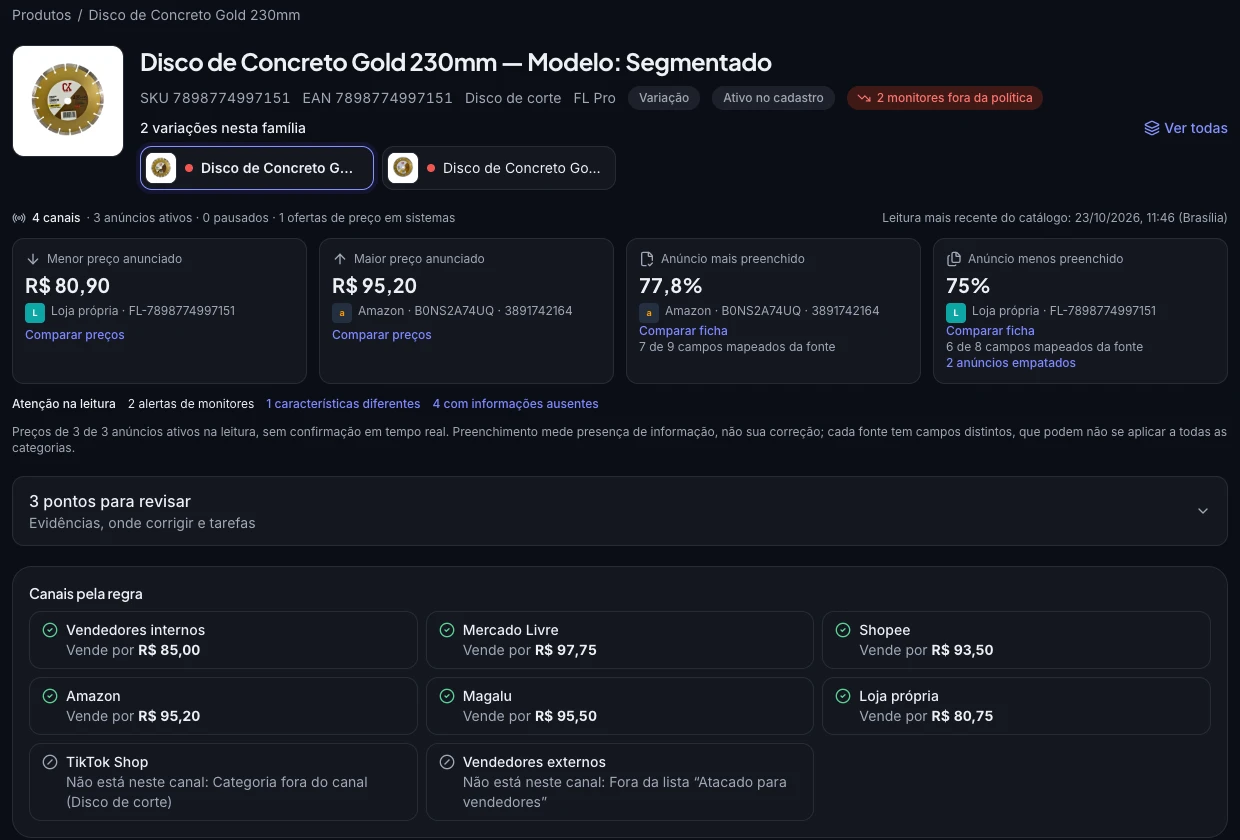Viewport: 1240px width, 840px height.
Task: Click the 77,8% fill rate value
Action: click(671, 286)
